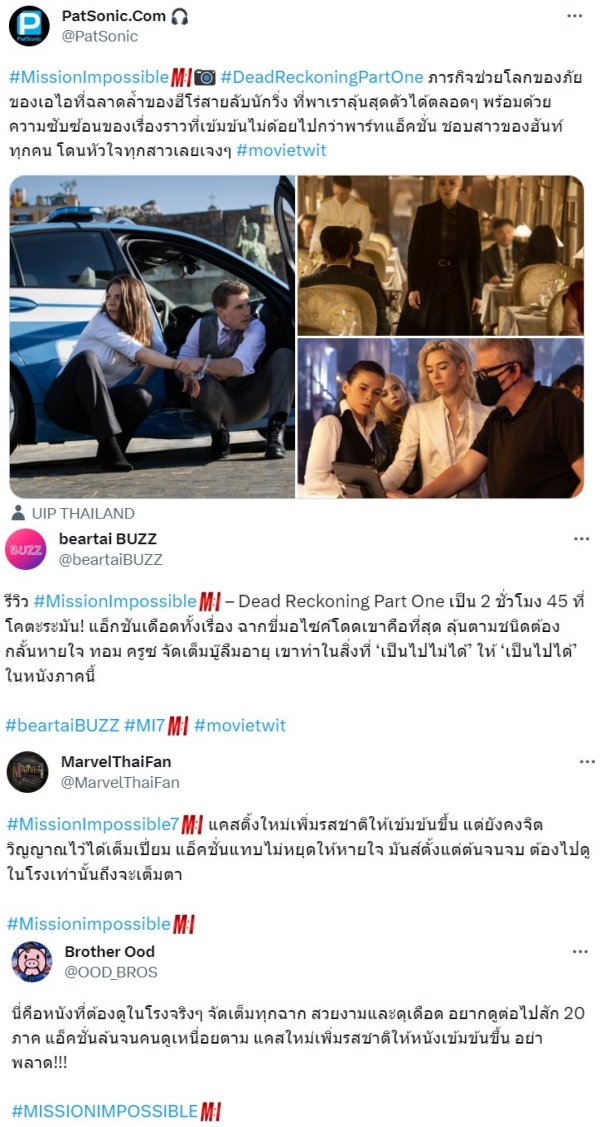The image size is (600, 1127).
Task: View police car photo with handcuffed pair
Action: pos(152,337)
